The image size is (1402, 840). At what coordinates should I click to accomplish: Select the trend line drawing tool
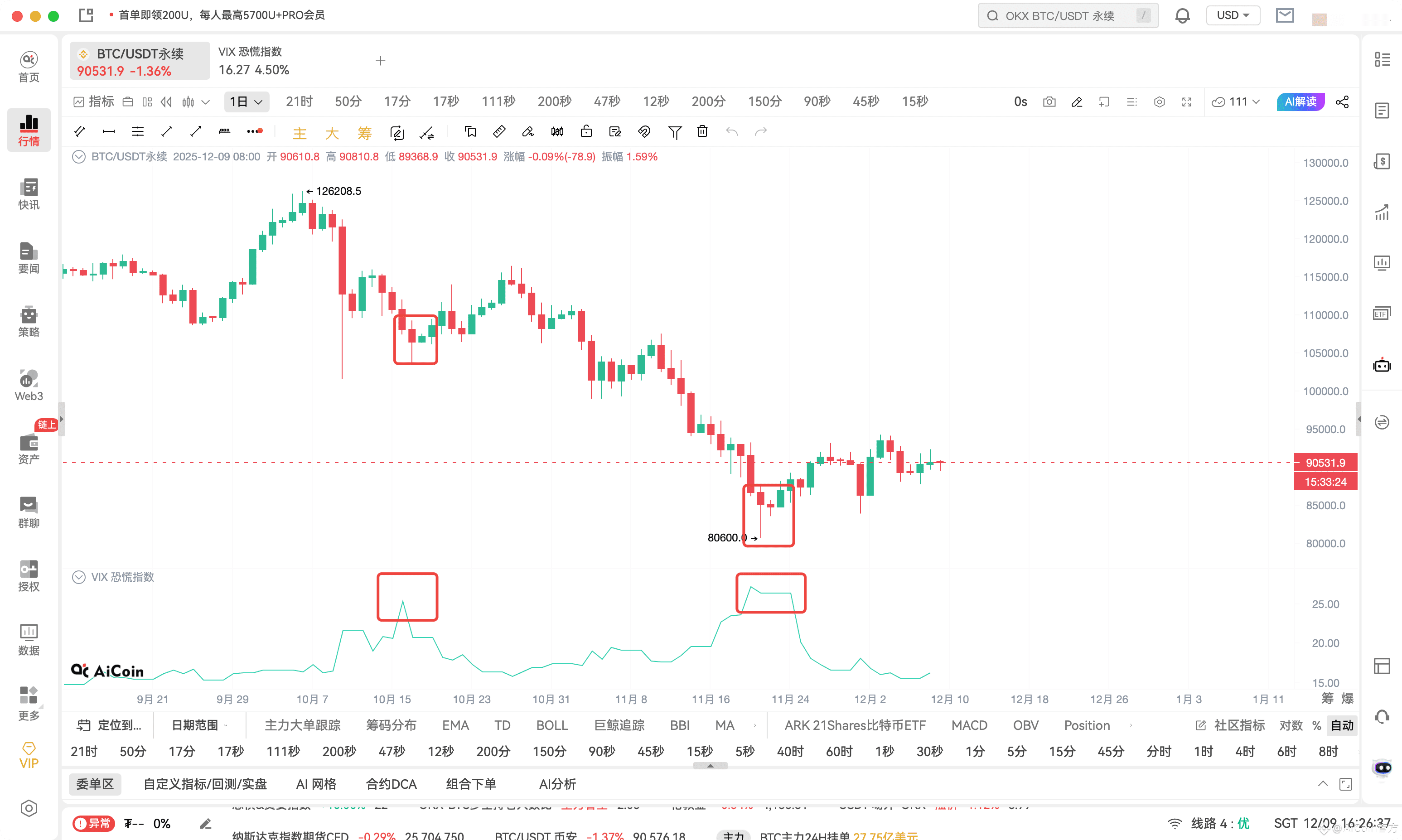point(166,131)
